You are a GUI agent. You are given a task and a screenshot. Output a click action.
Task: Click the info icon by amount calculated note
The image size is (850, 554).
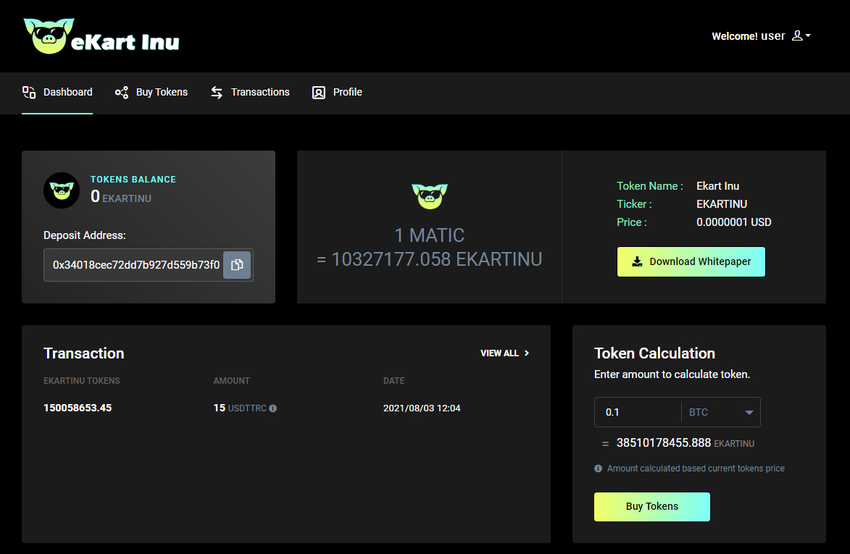coord(598,468)
